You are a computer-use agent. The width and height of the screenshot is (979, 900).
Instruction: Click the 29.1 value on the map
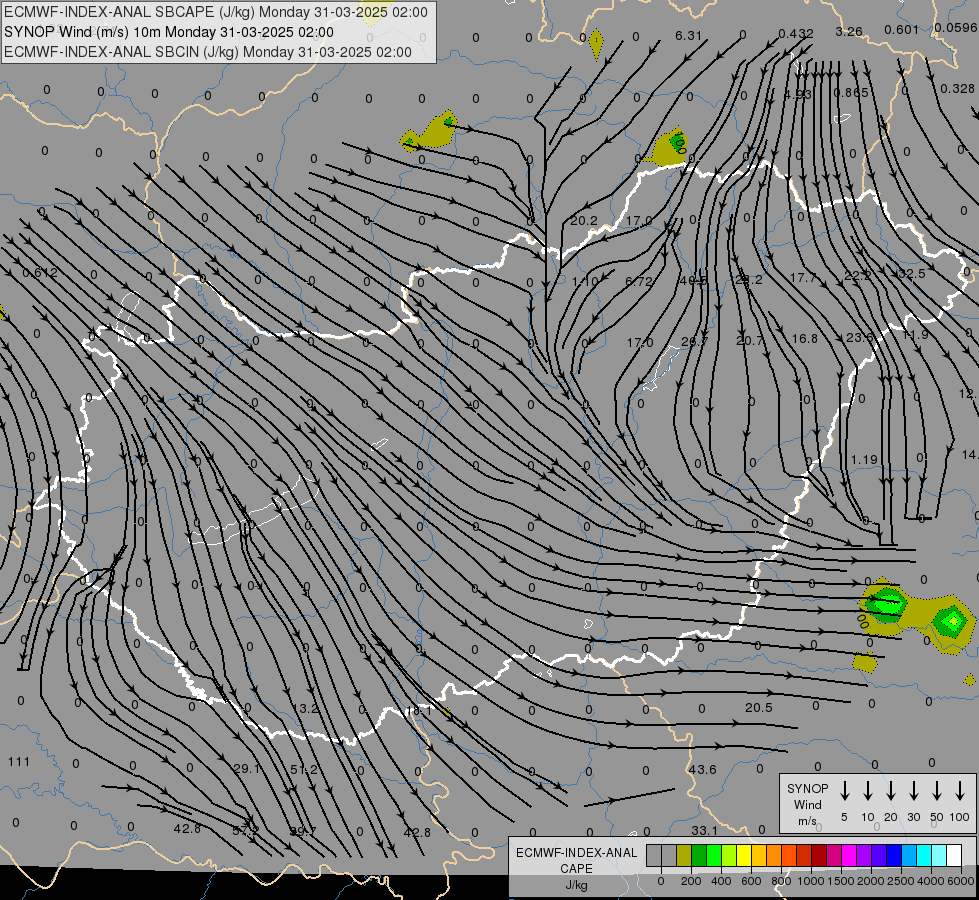pos(247,769)
